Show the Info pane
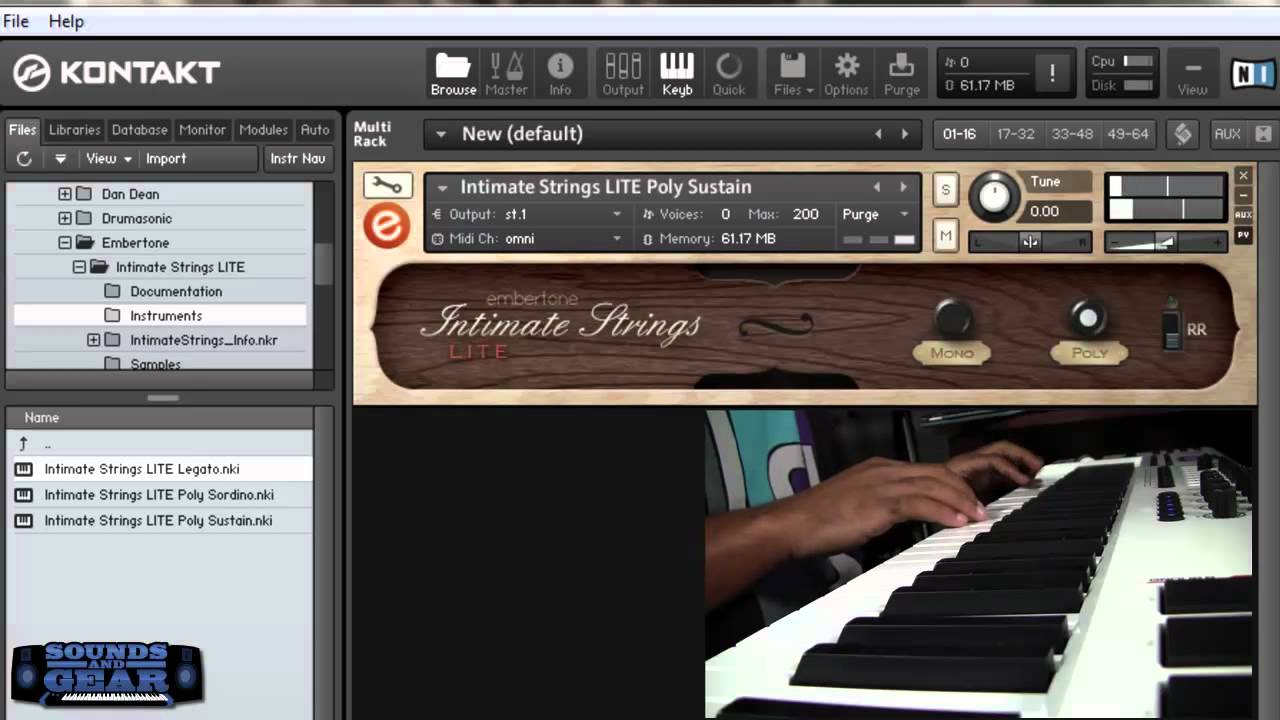The height and width of the screenshot is (720, 1280). point(560,75)
